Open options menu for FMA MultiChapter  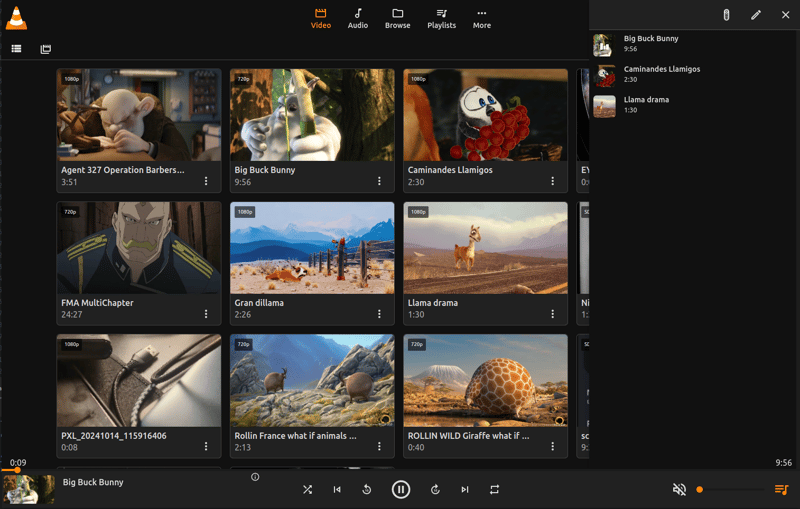[x=206, y=314]
